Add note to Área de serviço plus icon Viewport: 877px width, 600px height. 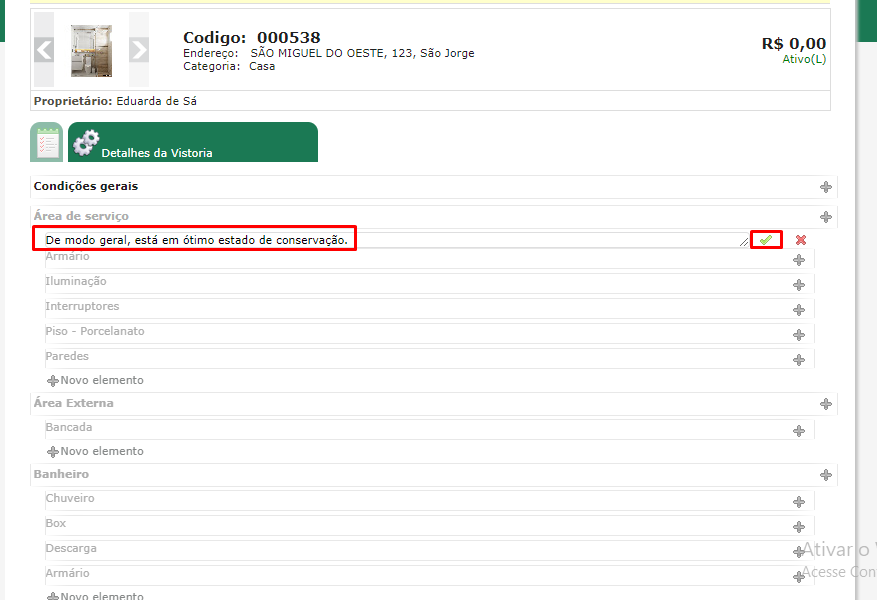[x=826, y=217]
